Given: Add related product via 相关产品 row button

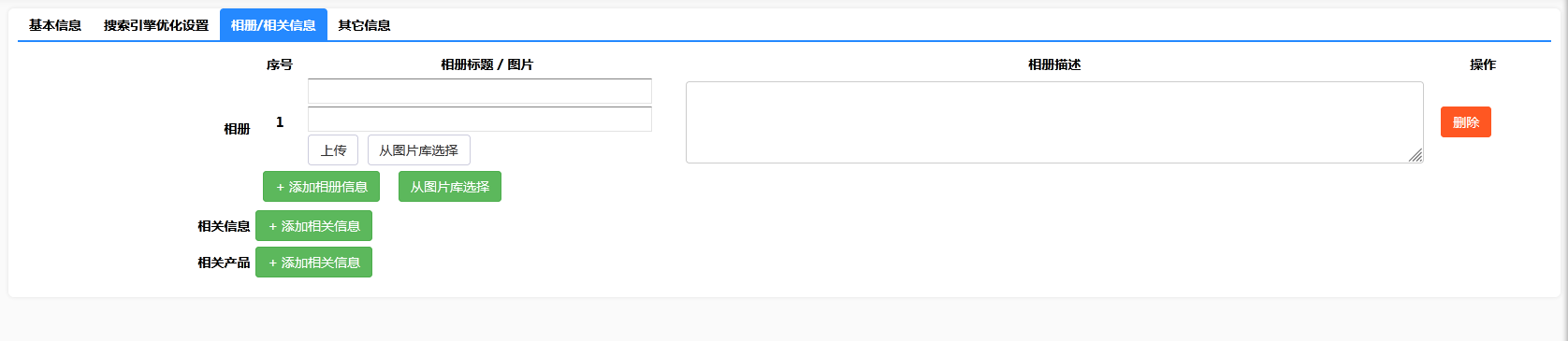Looking at the screenshot, I should pos(313,263).
